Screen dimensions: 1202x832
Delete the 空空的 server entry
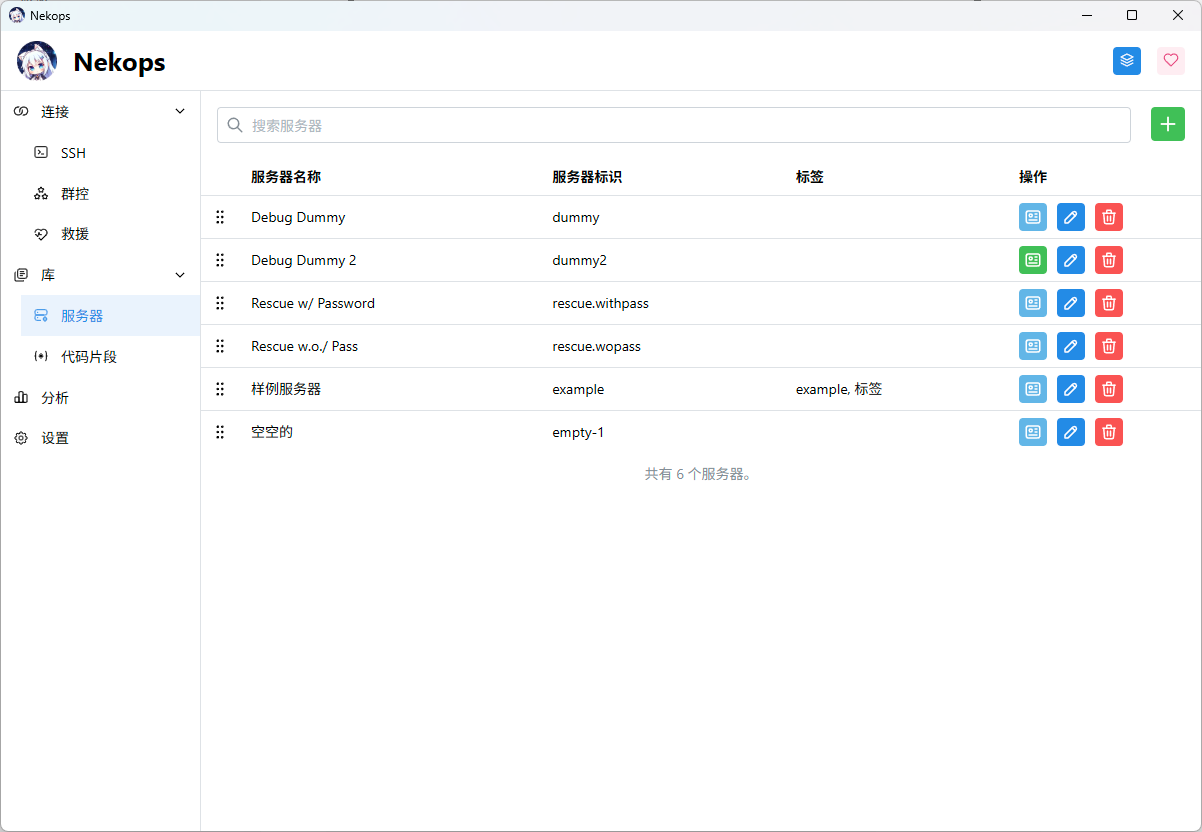(x=1109, y=432)
